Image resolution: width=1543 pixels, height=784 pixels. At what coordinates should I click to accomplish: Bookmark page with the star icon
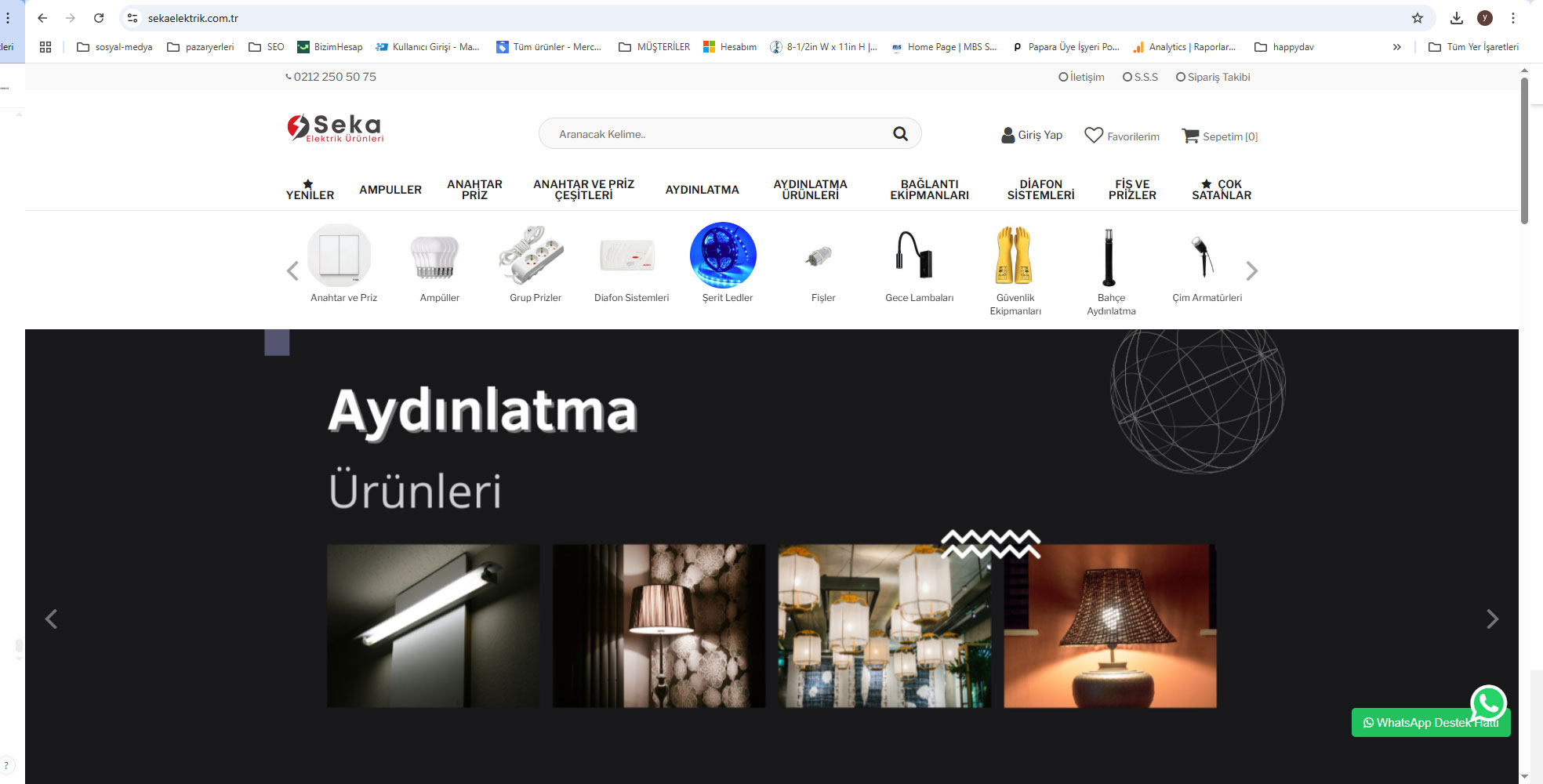[1417, 18]
